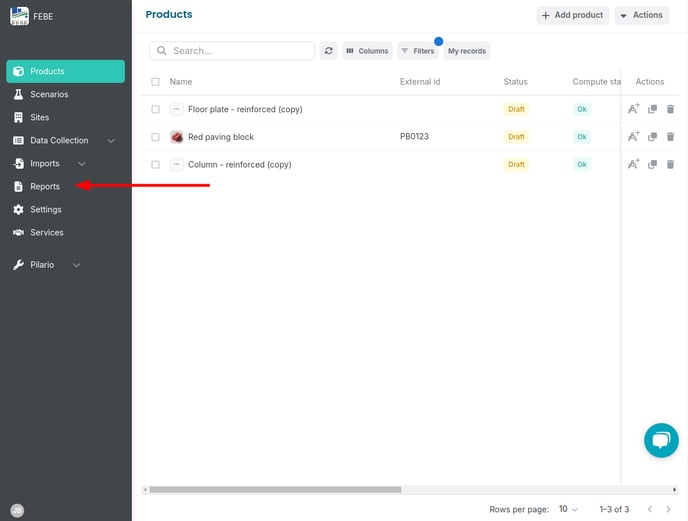This screenshot has height=521, width=688.
Task: Click the search magnifier icon
Action: [161, 51]
